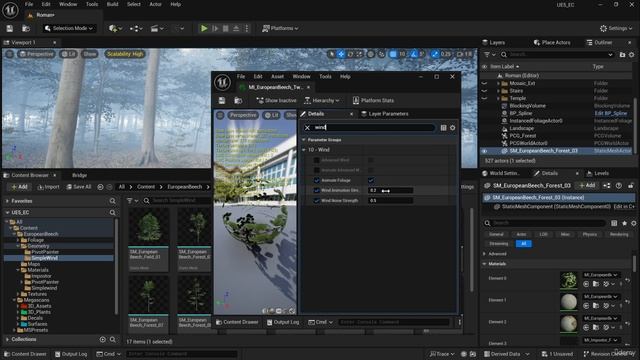Viewport: 640px width, 360px height.
Task: Click the Wind Animation value slider
Action: click(x=391, y=190)
